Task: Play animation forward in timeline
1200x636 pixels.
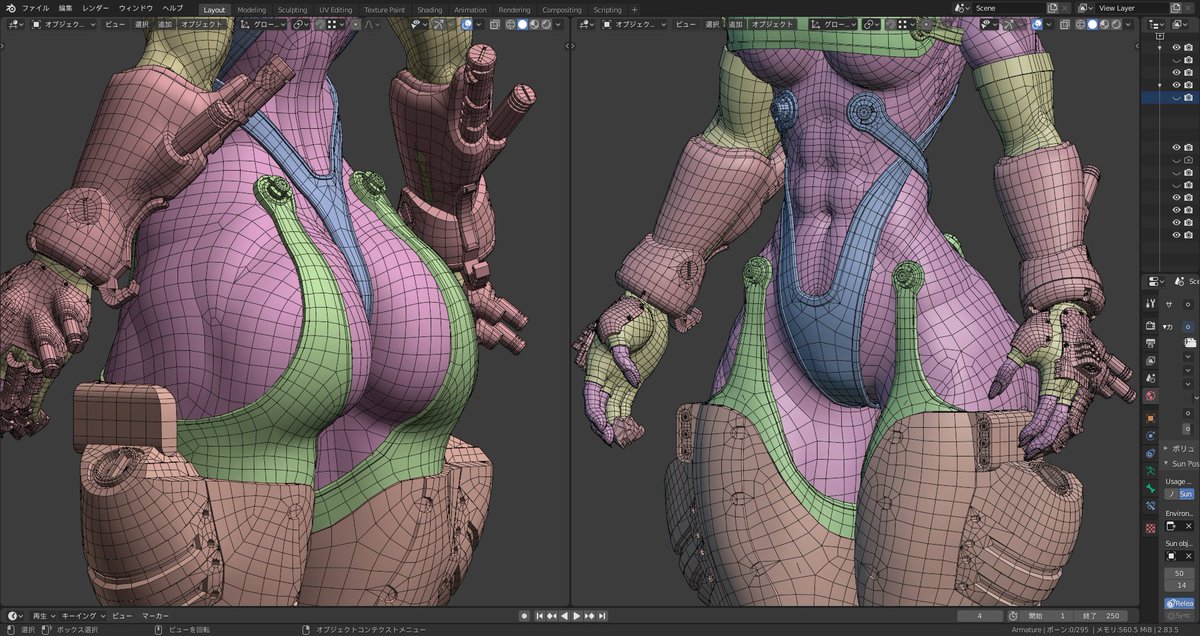Action: pyautogui.click(x=578, y=616)
